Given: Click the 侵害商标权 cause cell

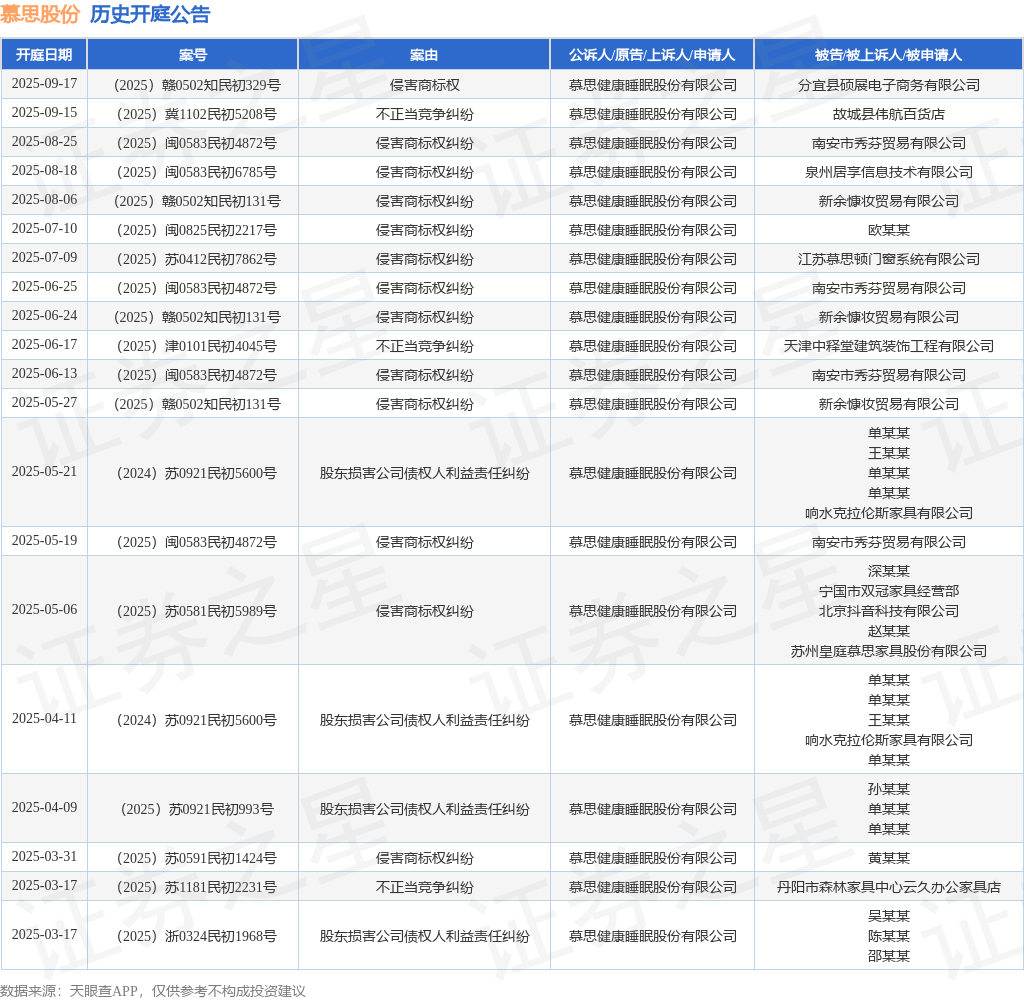Looking at the screenshot, I should point(424,85).
